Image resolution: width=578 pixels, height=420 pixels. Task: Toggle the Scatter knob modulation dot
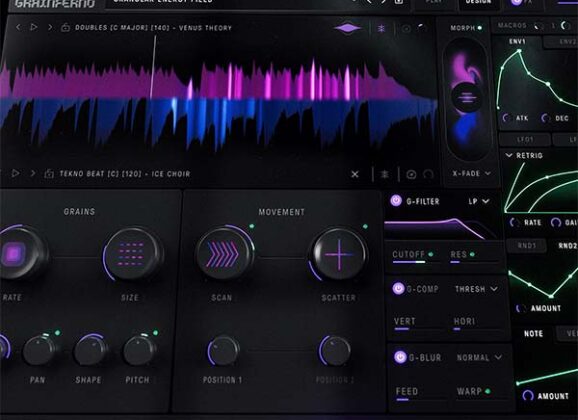(x=365, y=226)
